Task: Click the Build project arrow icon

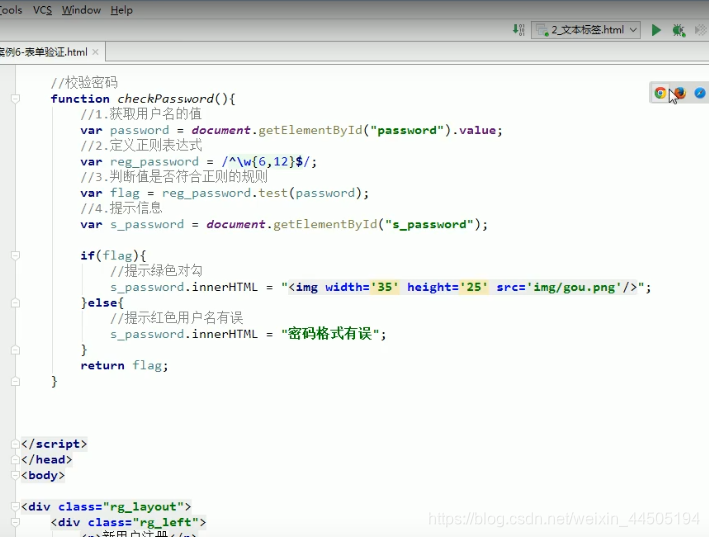Action: pyautogui.click(x=518, y=30)
